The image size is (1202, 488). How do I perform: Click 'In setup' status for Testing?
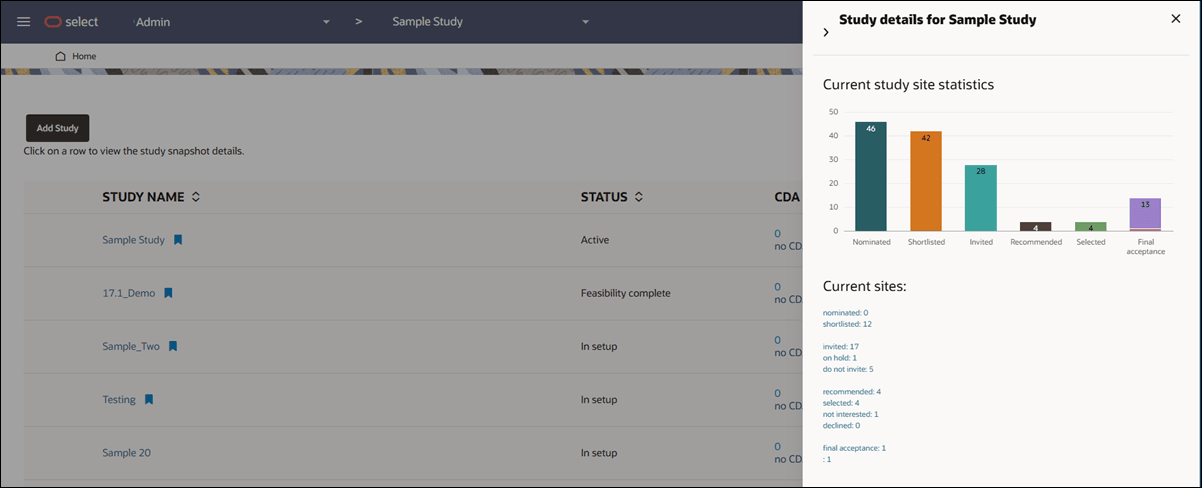(x=599, y=399)
